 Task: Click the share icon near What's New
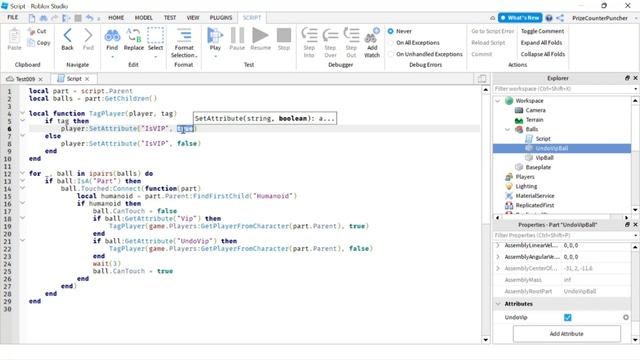tap(560, 18)
